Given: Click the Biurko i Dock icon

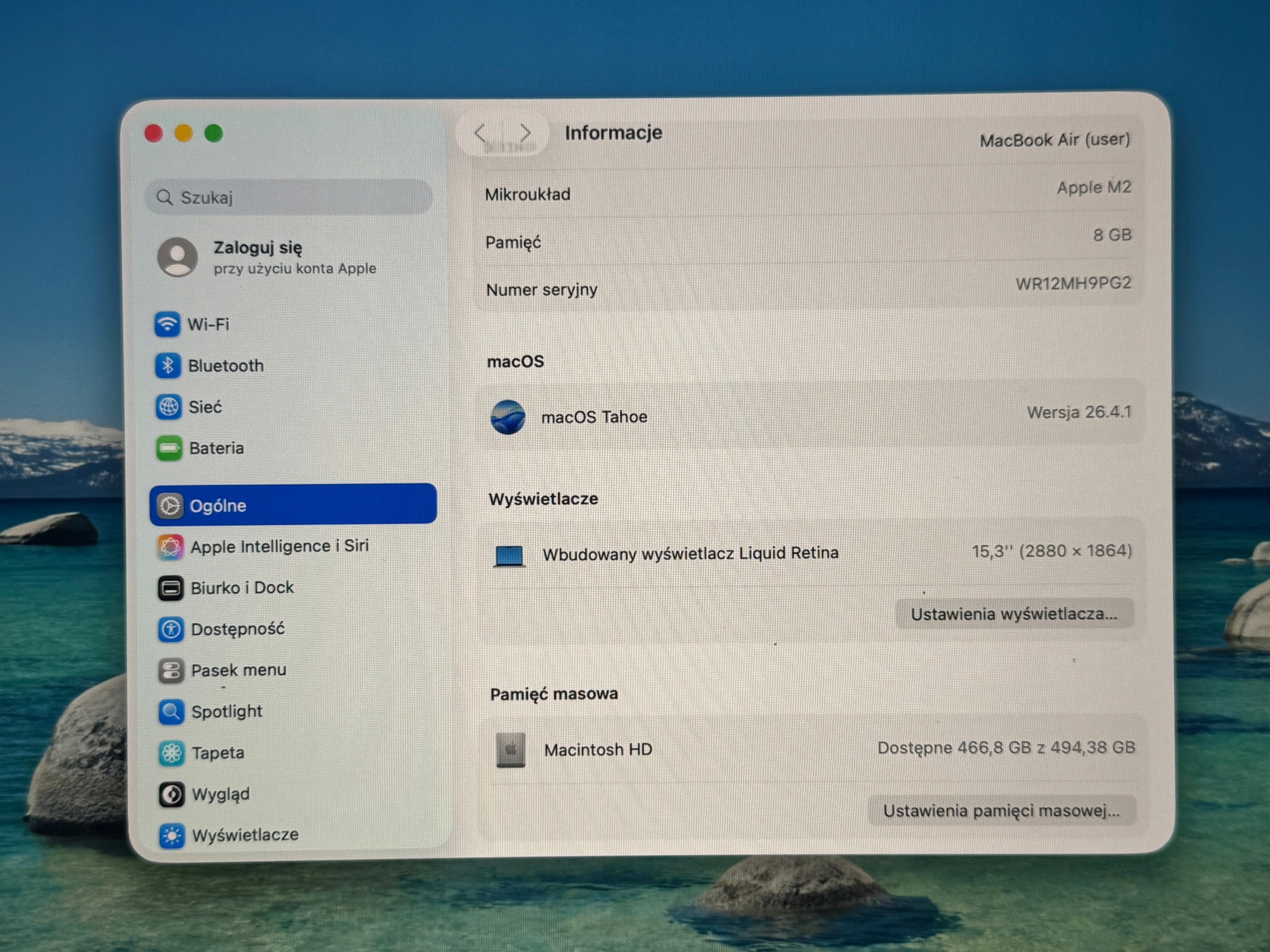Looking at the screenshot, I should click(x=171, y=588).
